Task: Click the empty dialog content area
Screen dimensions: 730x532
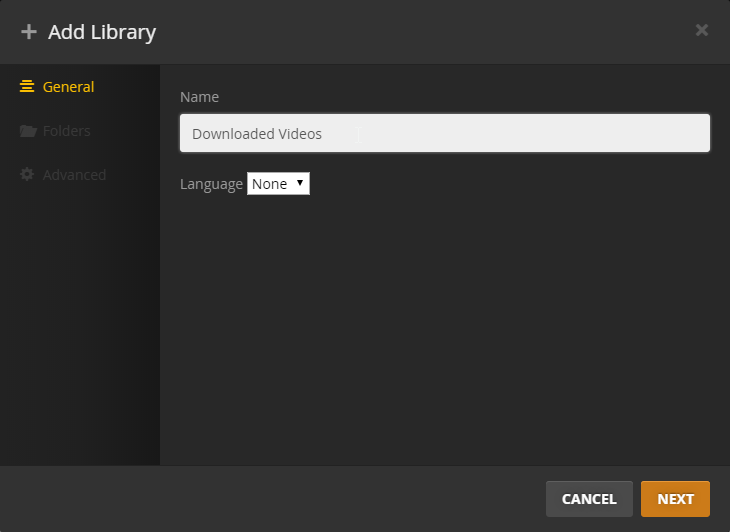Action: pos(445,326)
